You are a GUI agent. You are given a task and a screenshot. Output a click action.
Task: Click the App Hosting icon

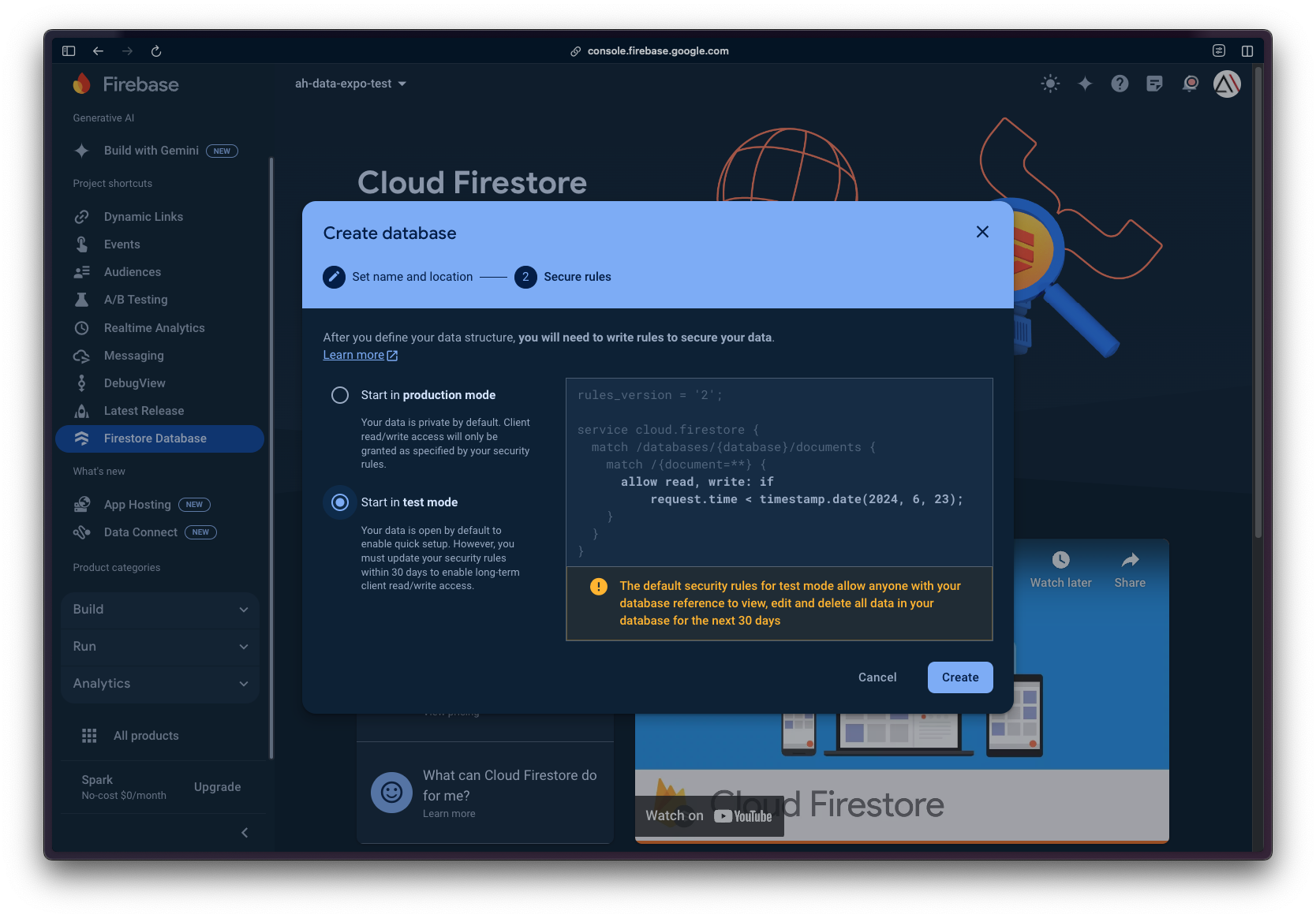tap(81, 505)
